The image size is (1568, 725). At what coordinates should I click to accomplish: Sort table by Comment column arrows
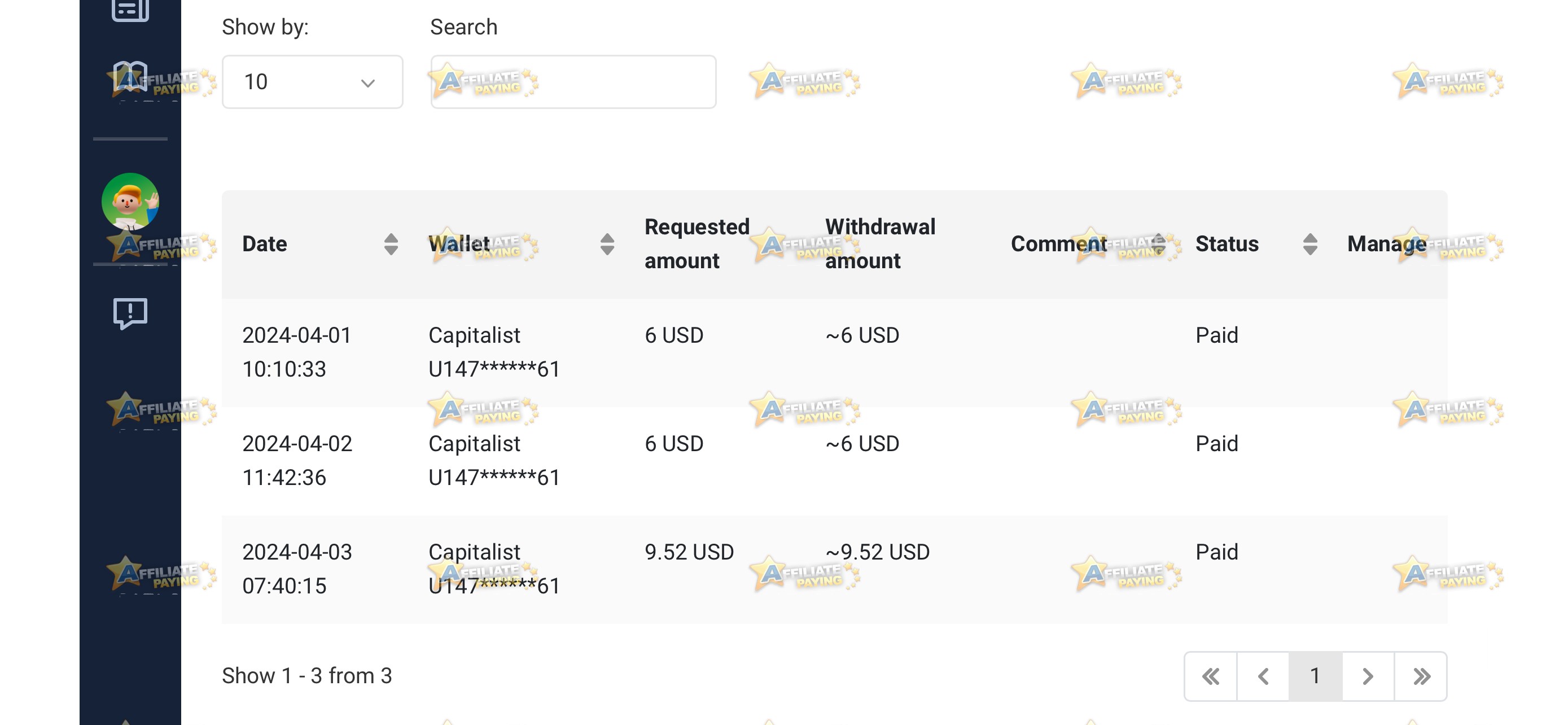(x=1159, y=244)
